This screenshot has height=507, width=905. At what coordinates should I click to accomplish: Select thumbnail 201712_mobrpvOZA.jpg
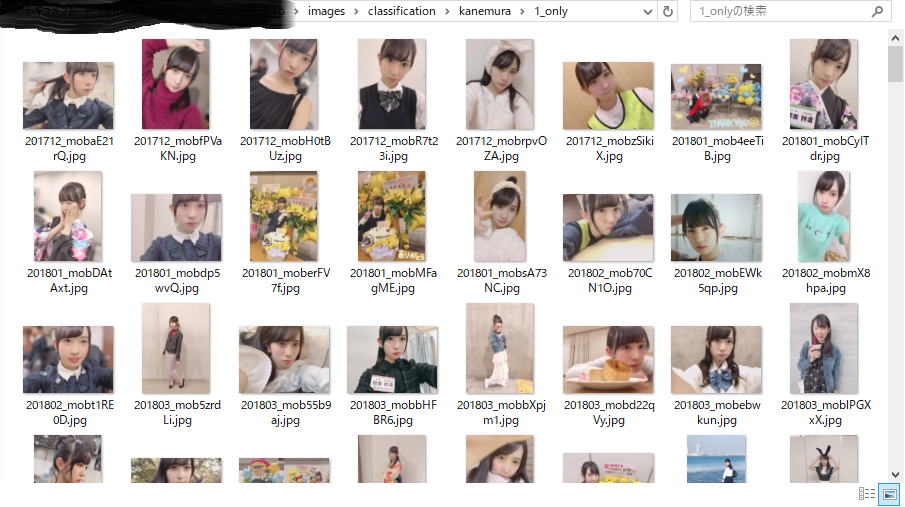pos(500,84)
